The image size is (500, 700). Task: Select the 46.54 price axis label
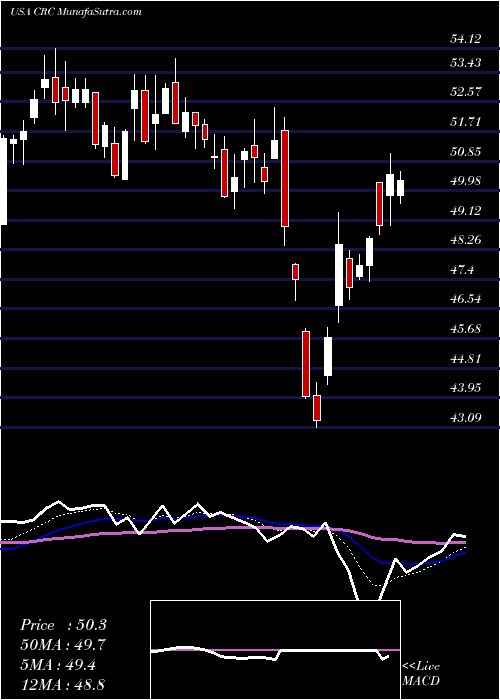click(466, 299)
